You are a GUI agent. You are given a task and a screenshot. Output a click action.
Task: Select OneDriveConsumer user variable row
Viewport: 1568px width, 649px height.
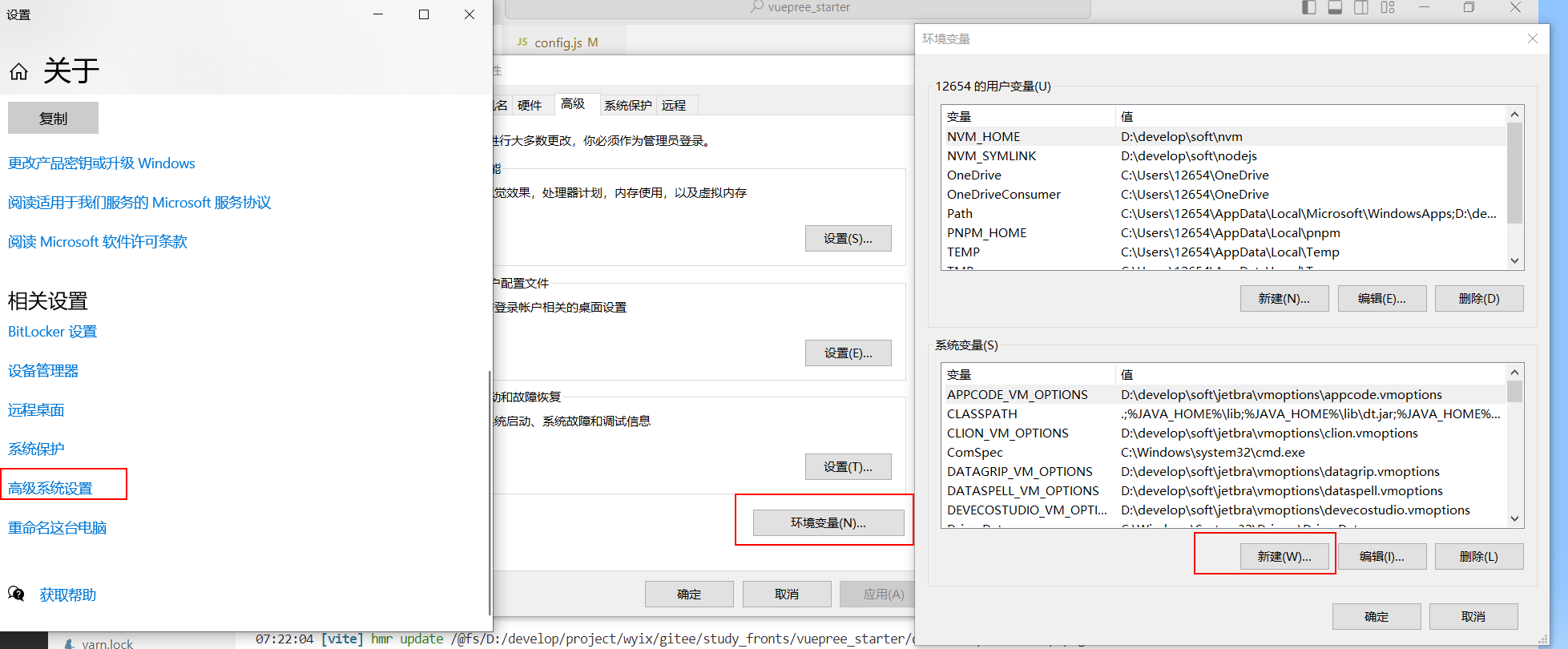[1224, 195]
